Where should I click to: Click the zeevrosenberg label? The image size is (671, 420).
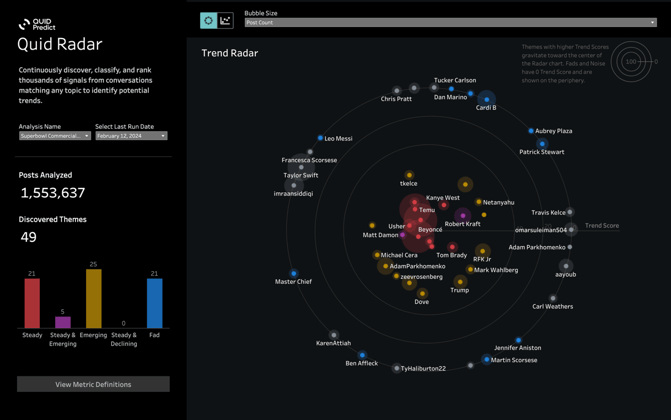point(422,277)
